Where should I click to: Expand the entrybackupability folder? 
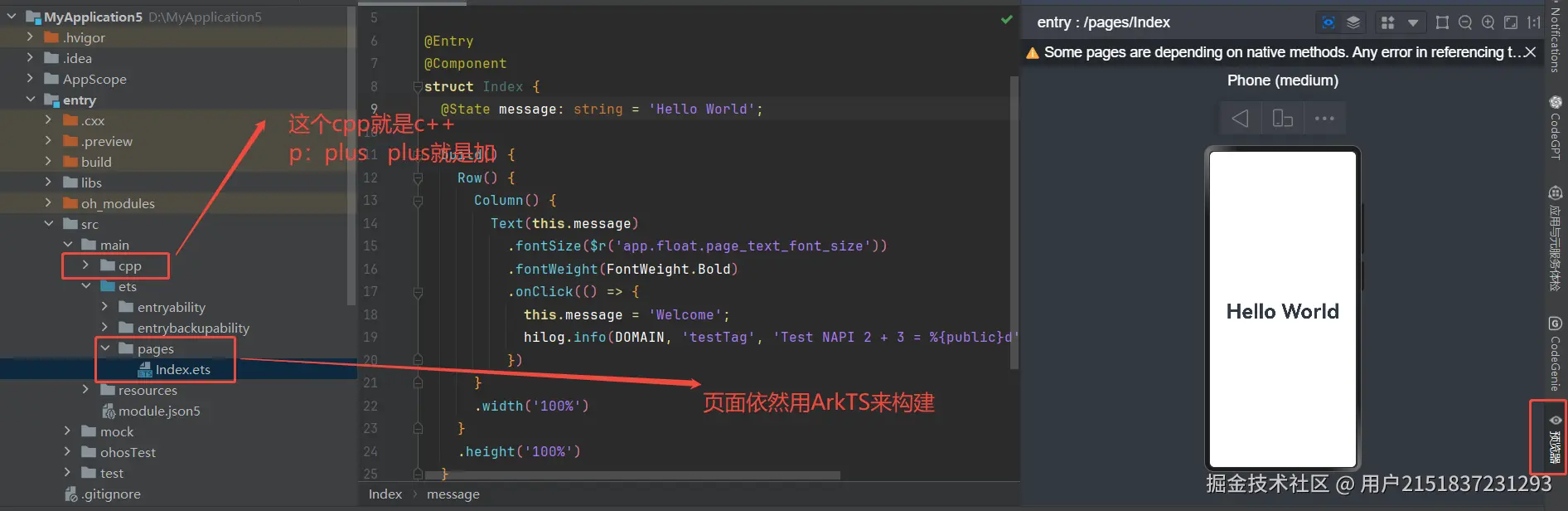click(104, 328)
